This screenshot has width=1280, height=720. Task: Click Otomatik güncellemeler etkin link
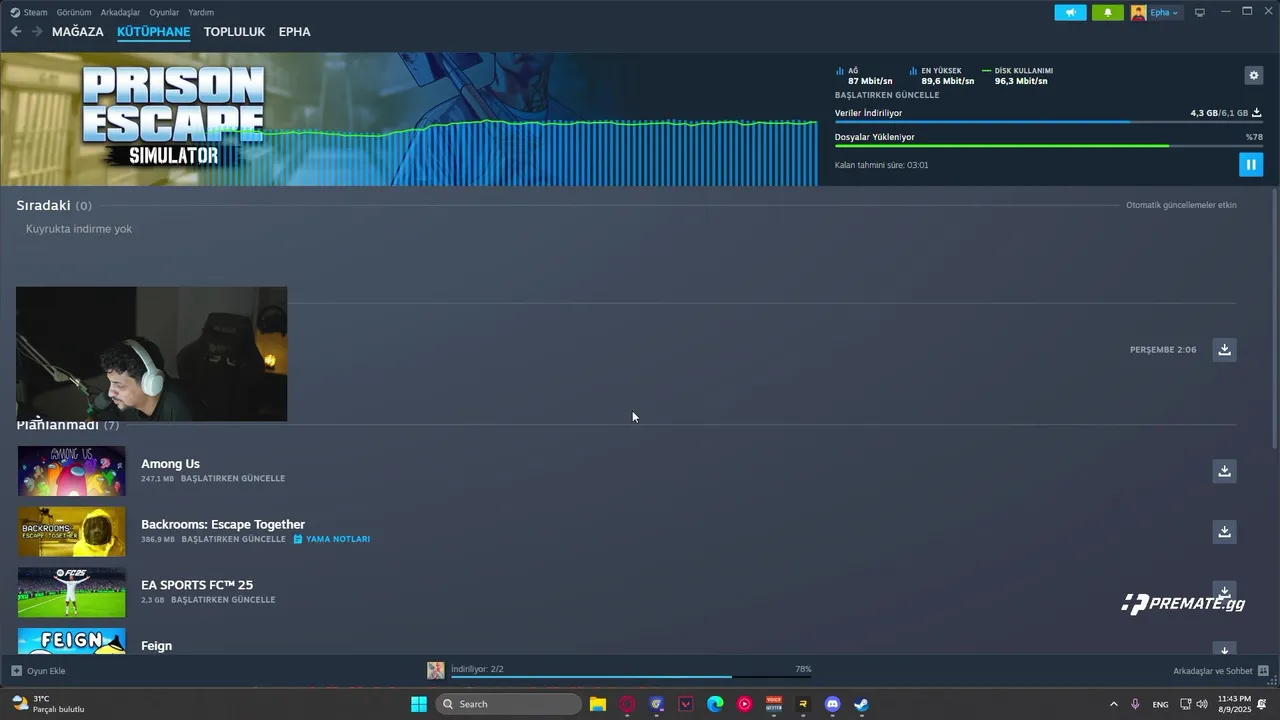[1181, 205]
